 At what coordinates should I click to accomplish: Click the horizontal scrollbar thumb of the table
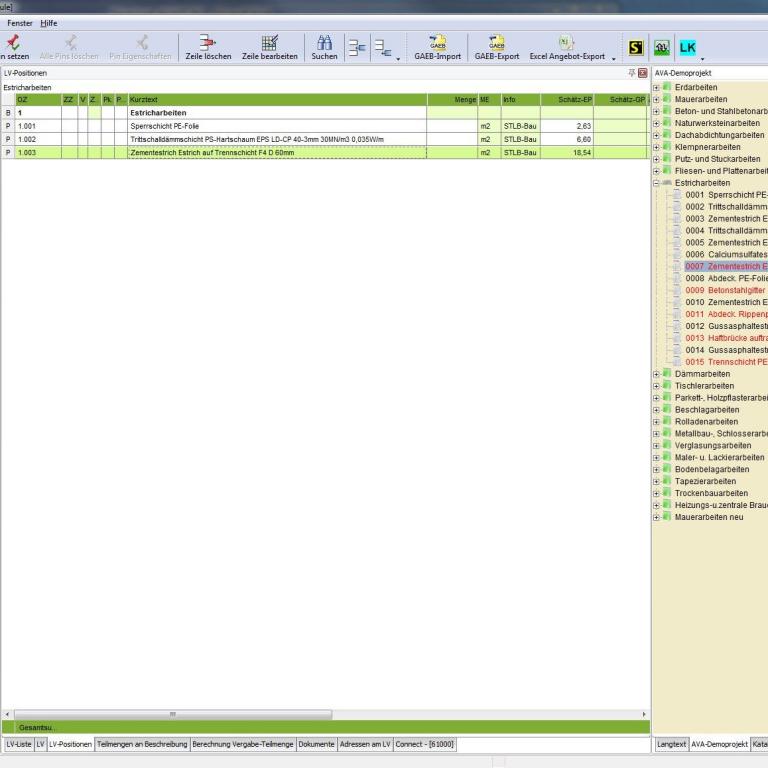click(173, 714)
